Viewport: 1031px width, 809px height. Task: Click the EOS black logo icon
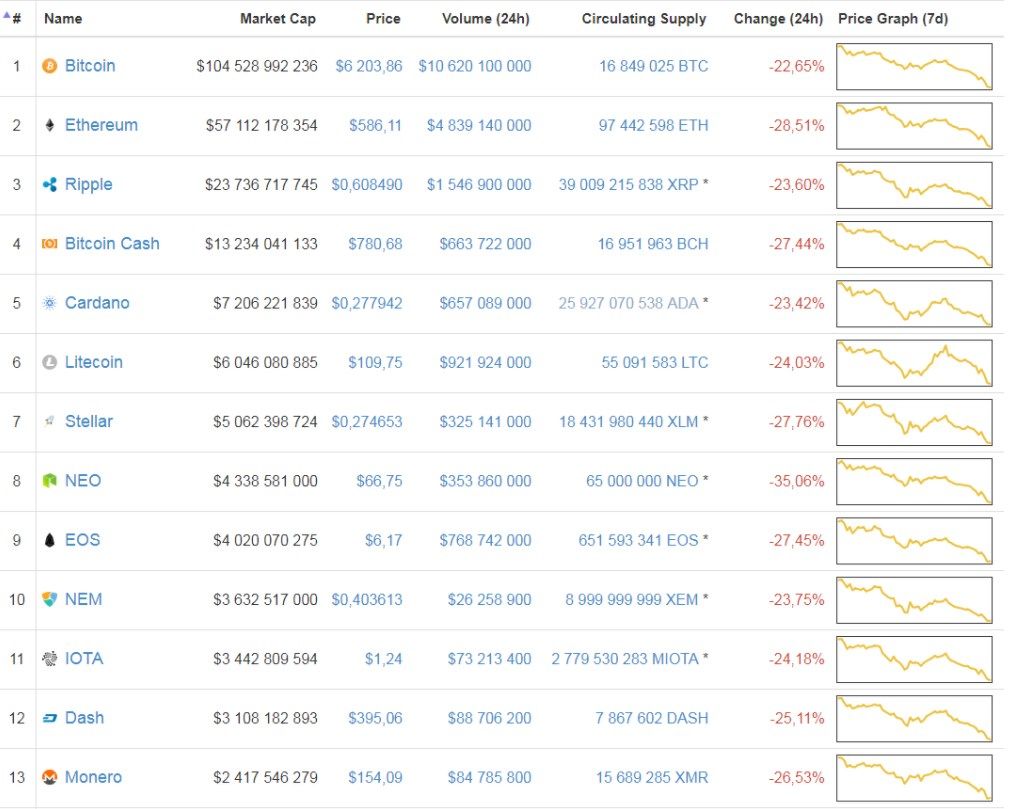[x=49, y=540]
